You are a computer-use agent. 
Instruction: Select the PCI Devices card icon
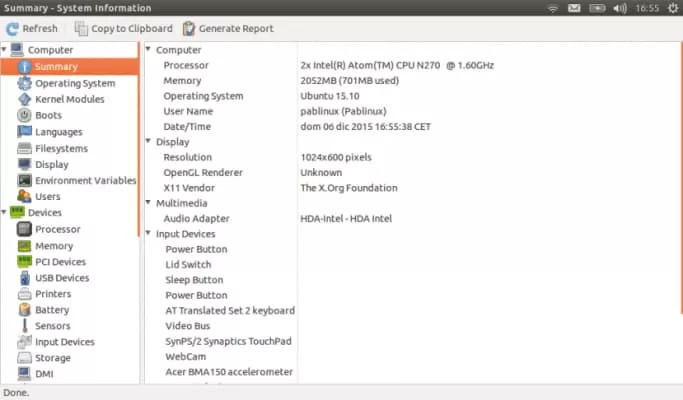(26, 262)
